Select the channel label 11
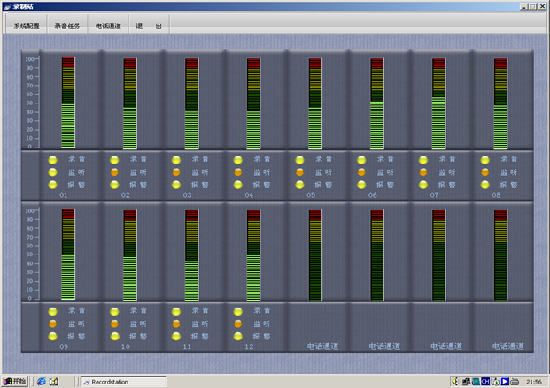This screenshot has width=550, height=388. 187,347
